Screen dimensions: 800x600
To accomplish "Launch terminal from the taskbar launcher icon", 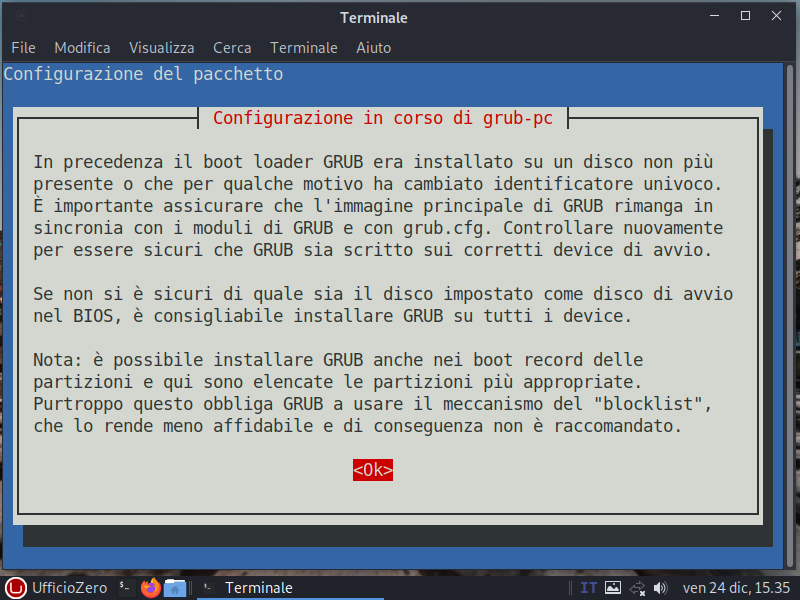I will 124,588.
